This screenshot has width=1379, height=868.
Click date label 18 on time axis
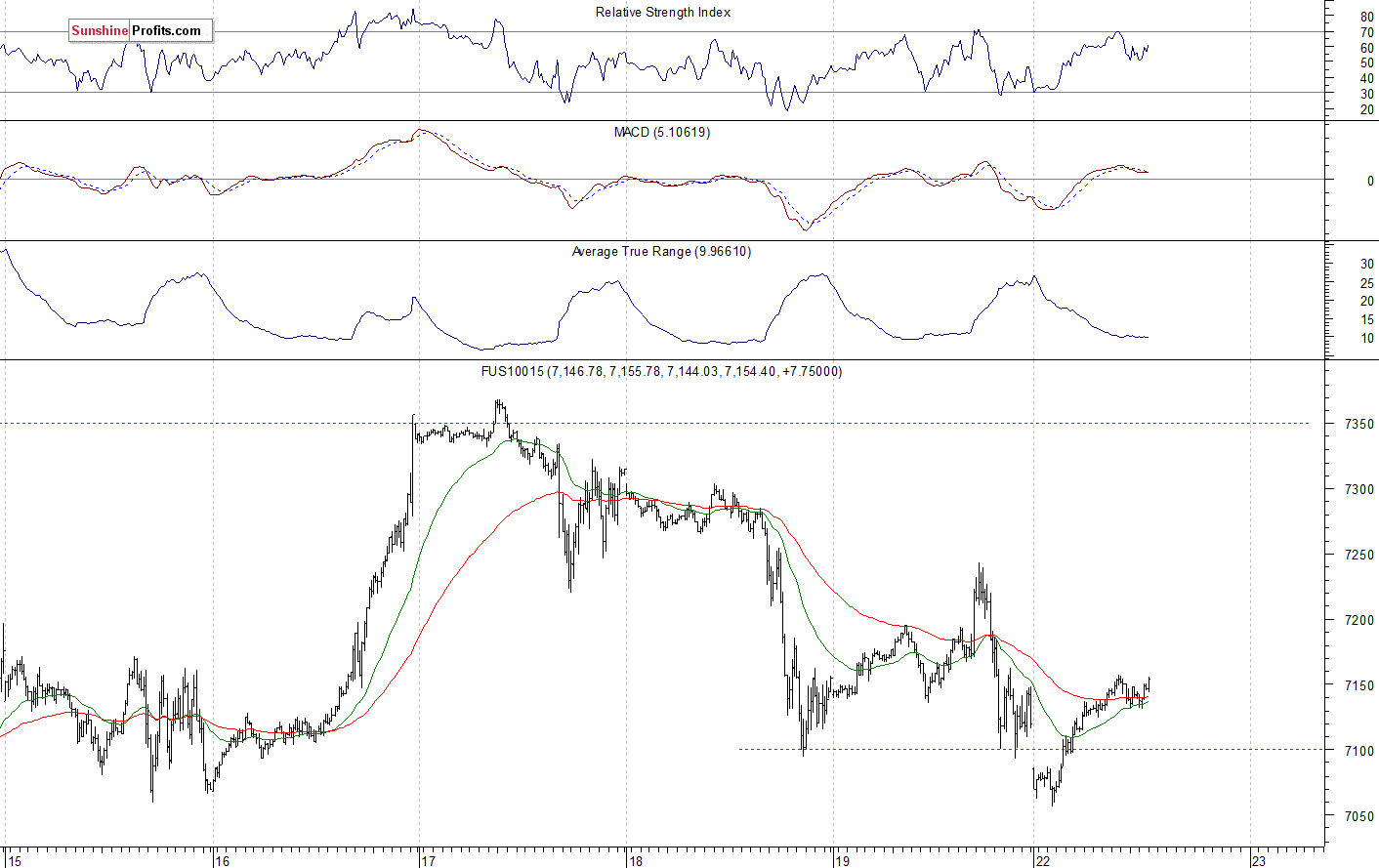pos(636,861)
